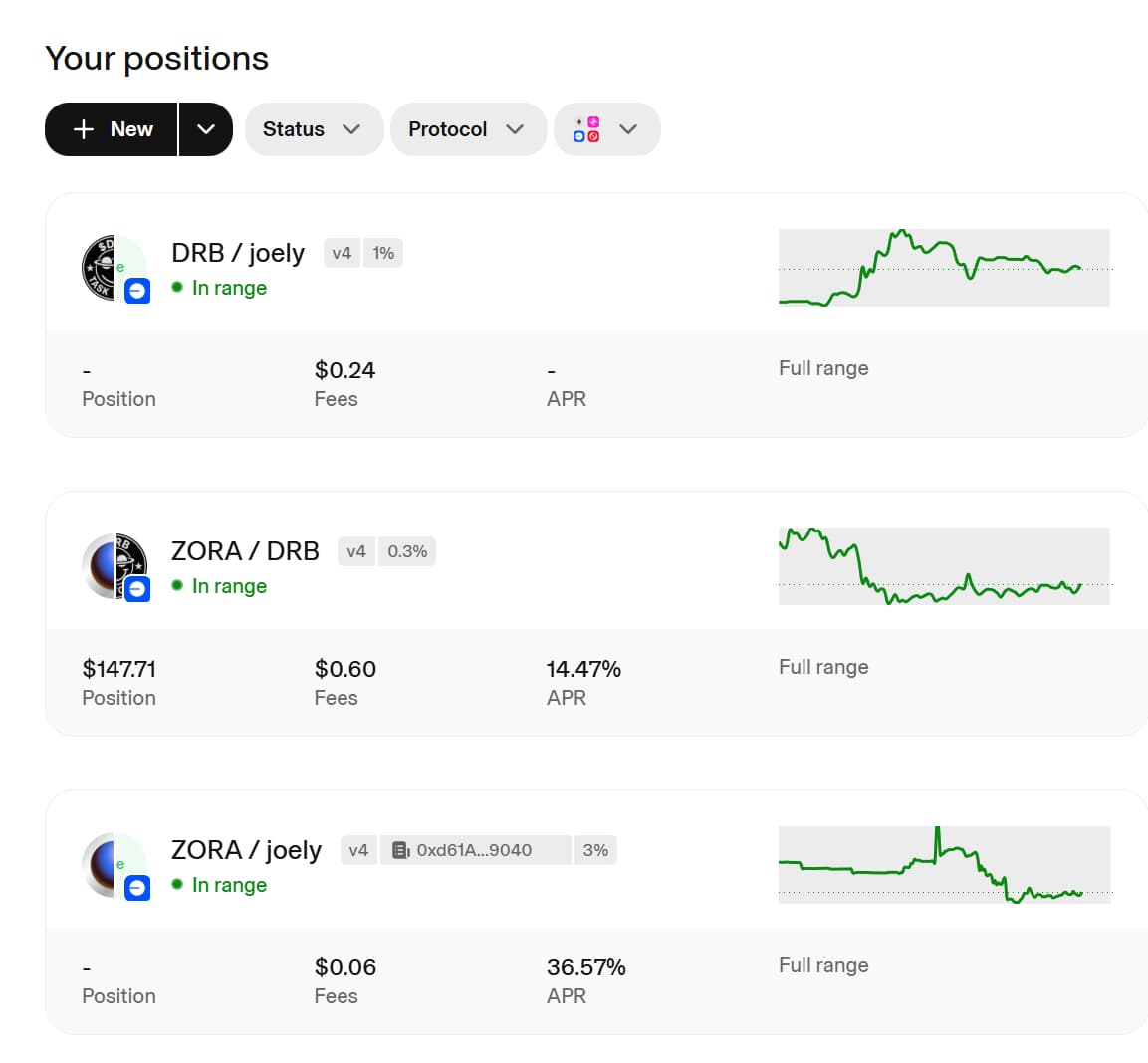Click the 0.3% fee tier badge
The width and height of the screenshot is (1148, 1063).
[407, 551]
